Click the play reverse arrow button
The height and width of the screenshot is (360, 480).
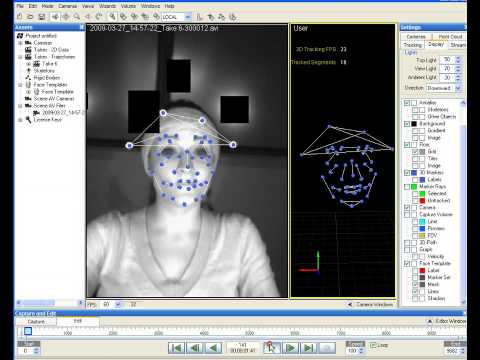tap(213, 348)
